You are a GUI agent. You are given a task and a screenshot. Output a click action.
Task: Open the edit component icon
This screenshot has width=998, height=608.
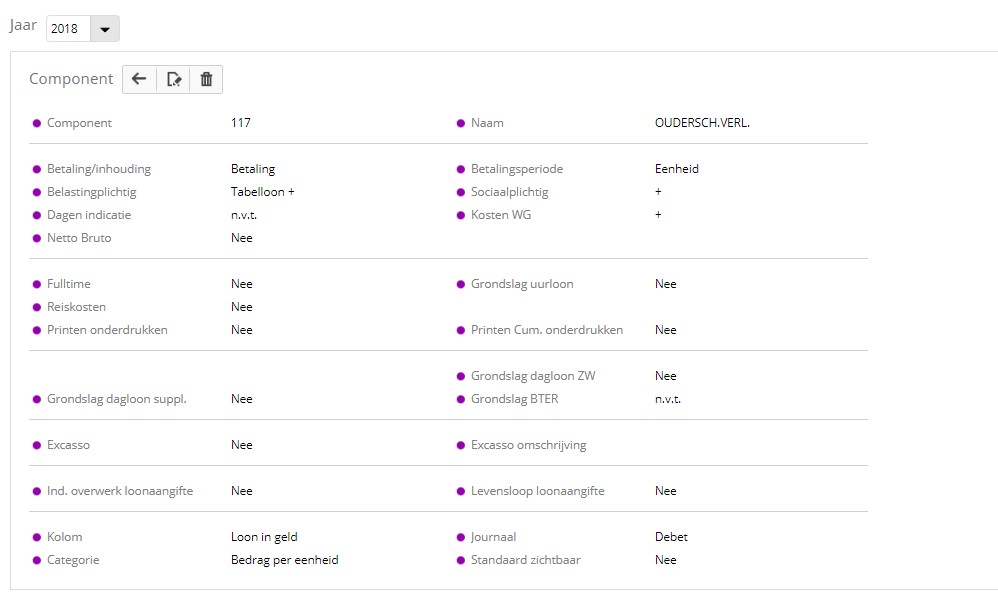[173, 80]
